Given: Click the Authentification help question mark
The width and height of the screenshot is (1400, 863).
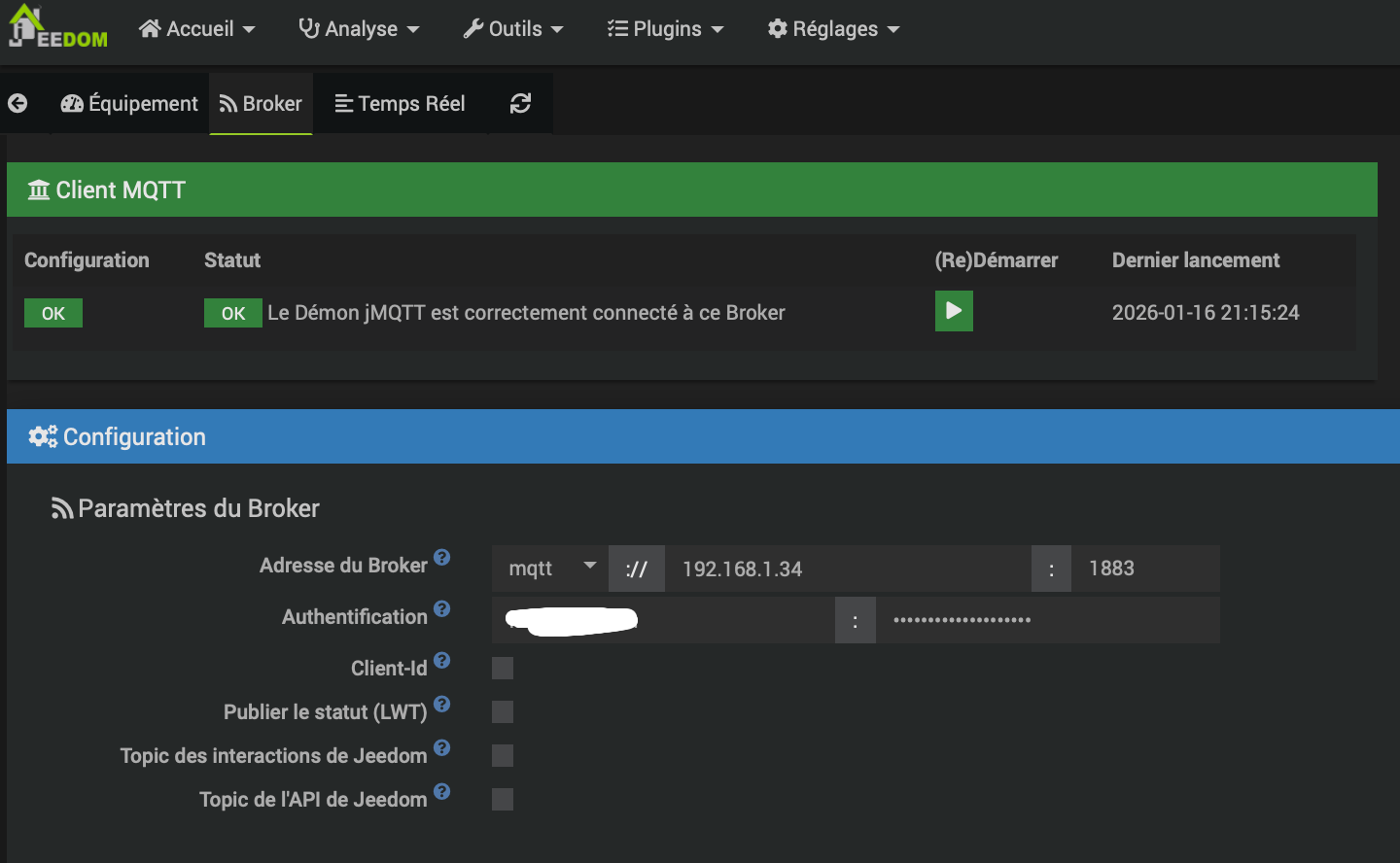Looking at the screenshot, I should 441,608.
